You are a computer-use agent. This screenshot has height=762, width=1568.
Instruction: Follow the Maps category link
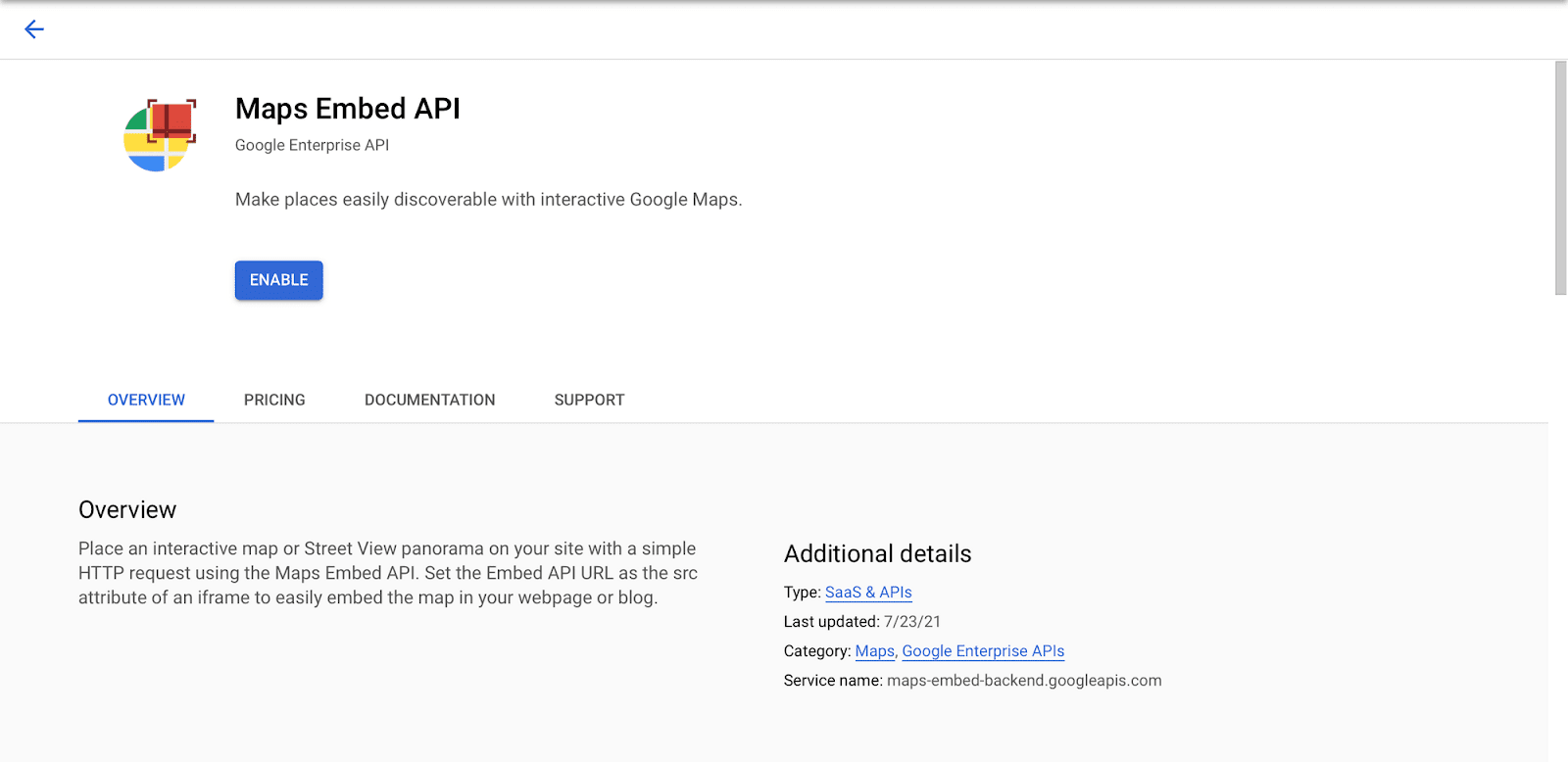pyautogui.click(x=874, y=651)
